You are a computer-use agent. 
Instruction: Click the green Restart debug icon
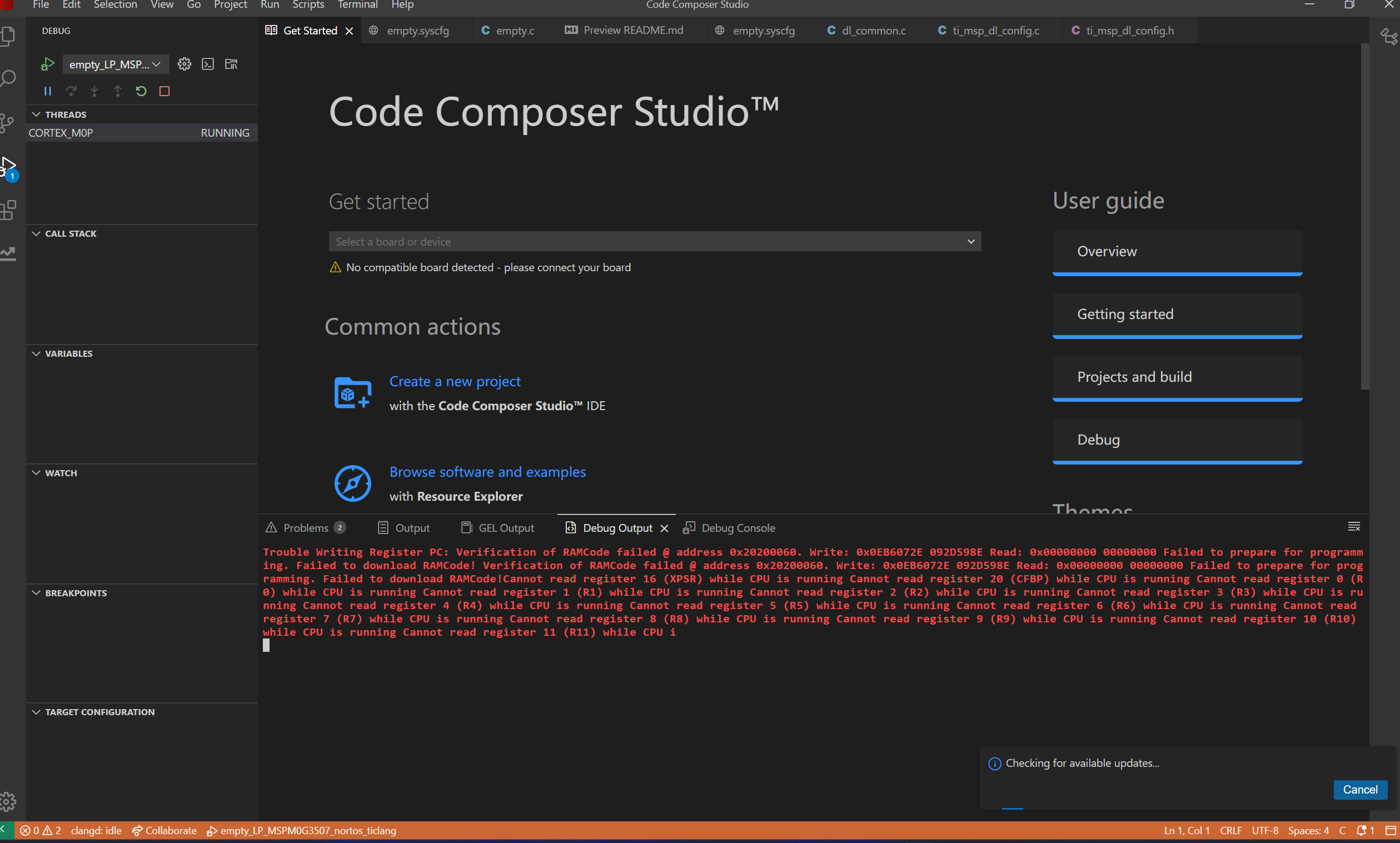tap(141, 91)
